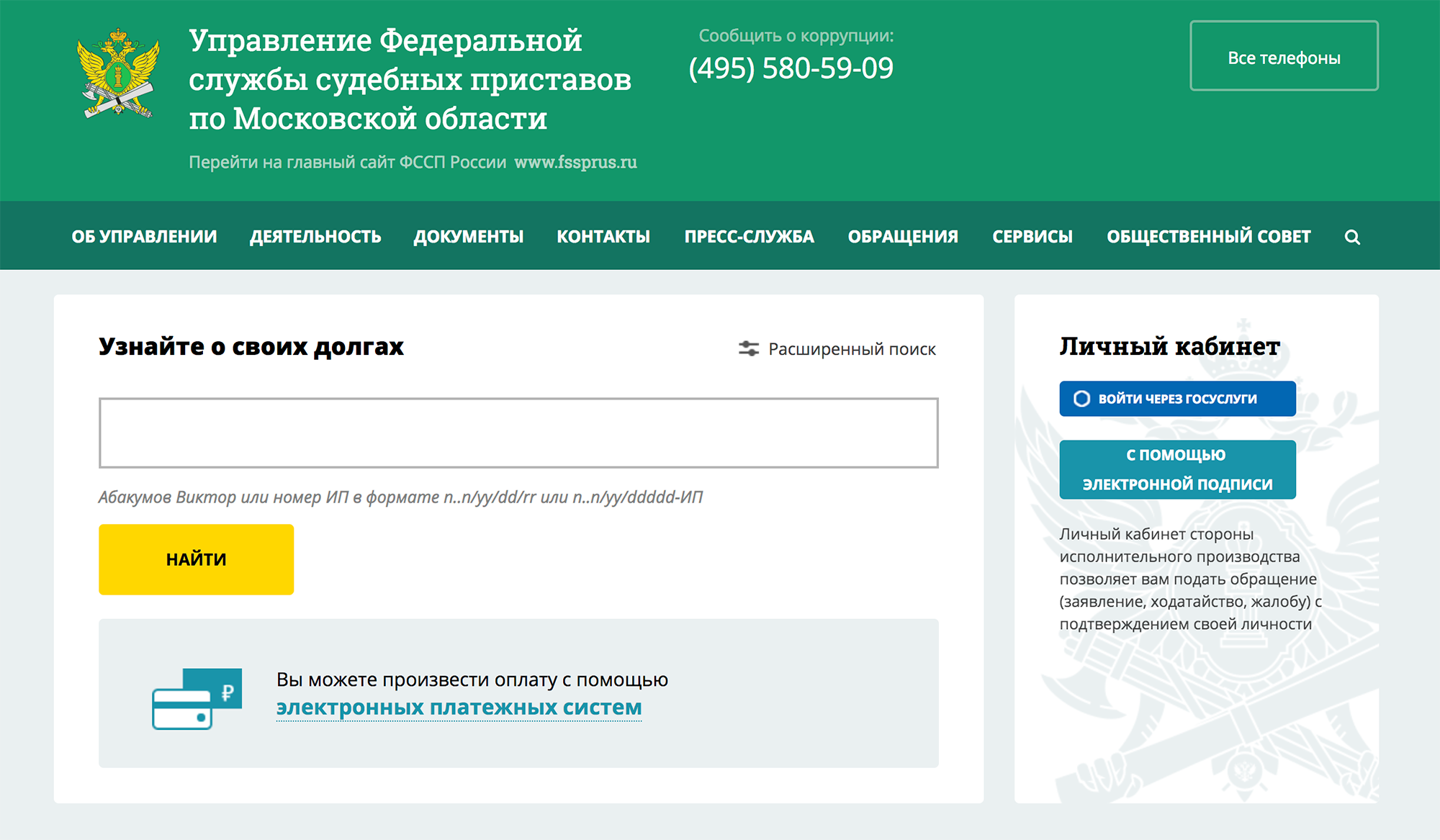Click the title Управление Федеральной службы судебных приставов

(x=410, y=80)
